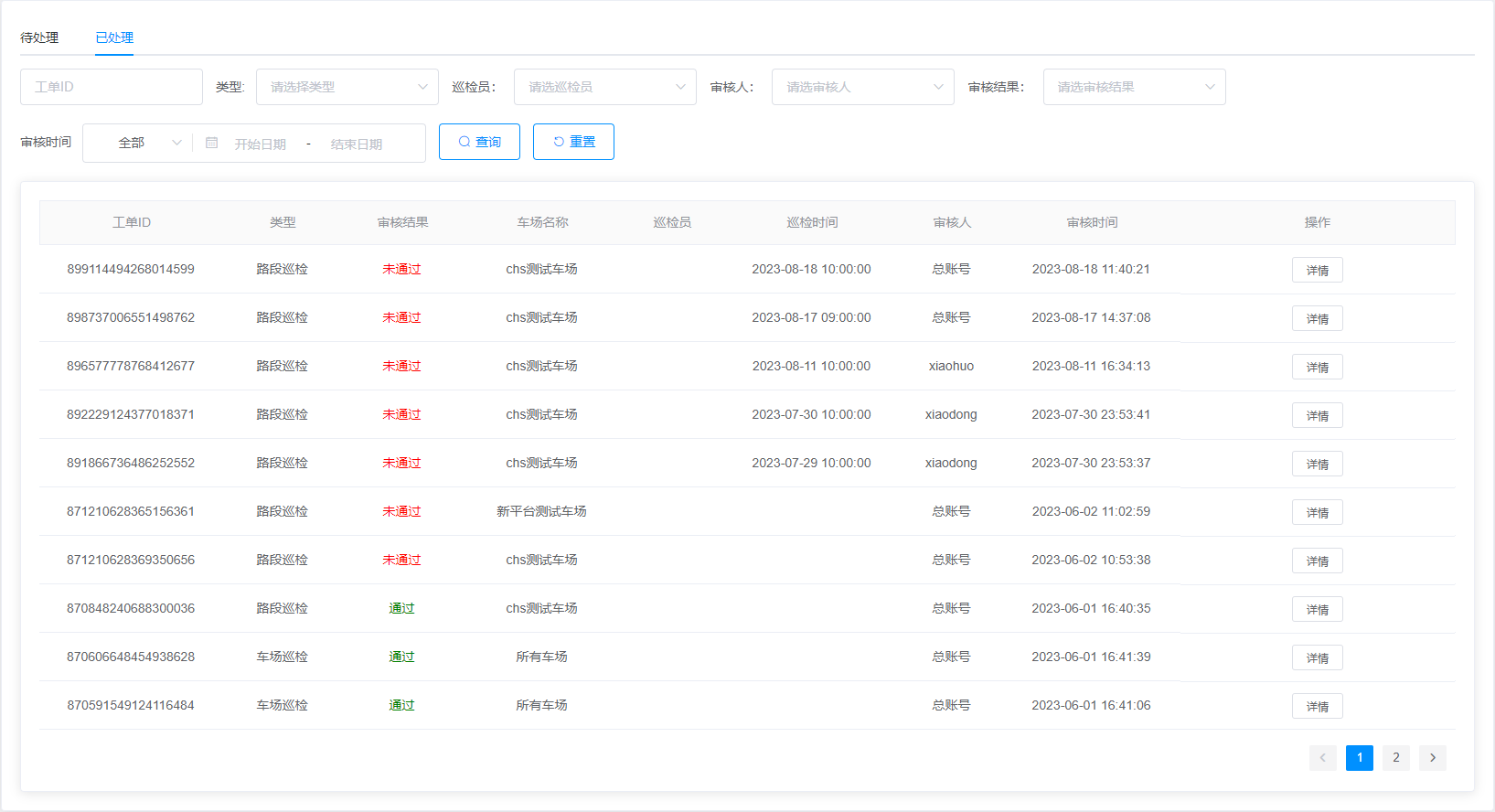This screenshot has height=812, width=1495.
Task: Click the calendar icon in date range
Action: pyautogui.click(x=211, y=143)
